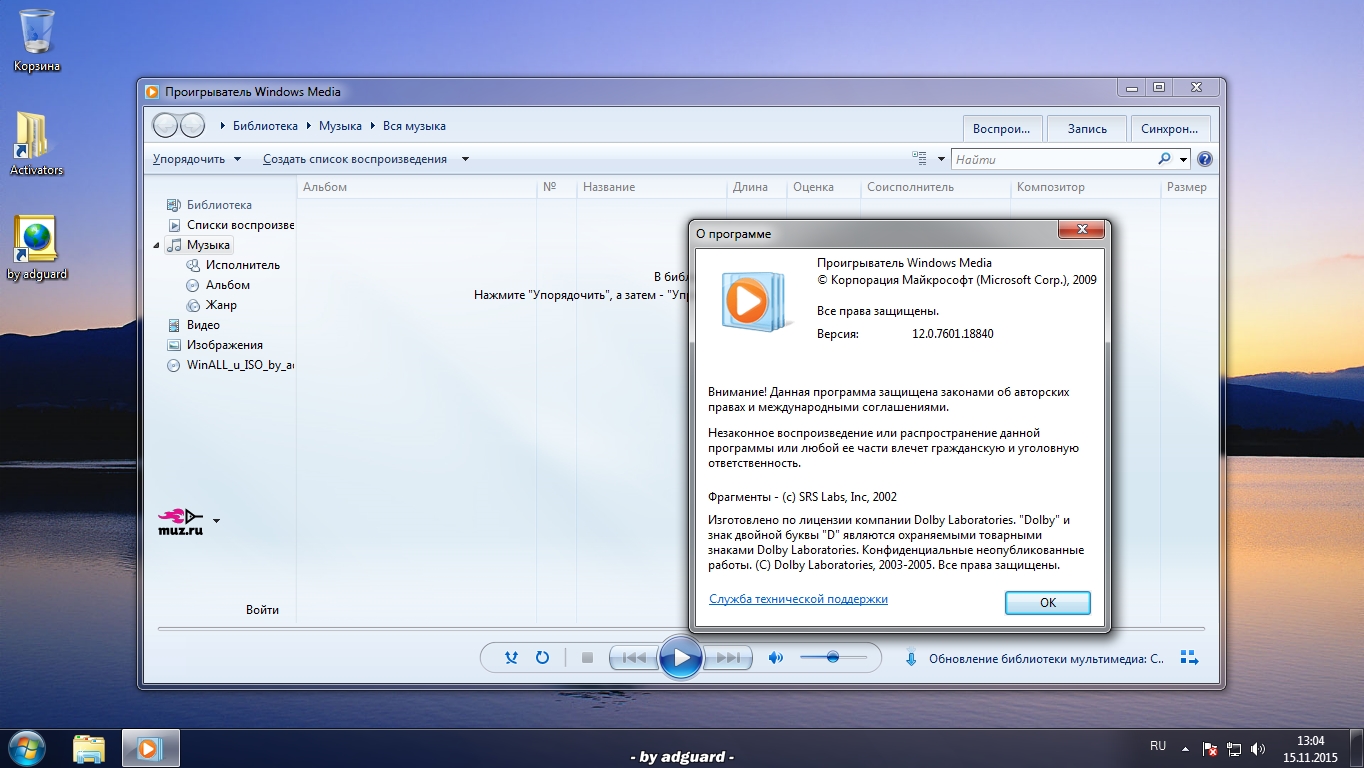Click the Forward navigation button
This screenshot has width=1364, height=768.
(192, 126)
